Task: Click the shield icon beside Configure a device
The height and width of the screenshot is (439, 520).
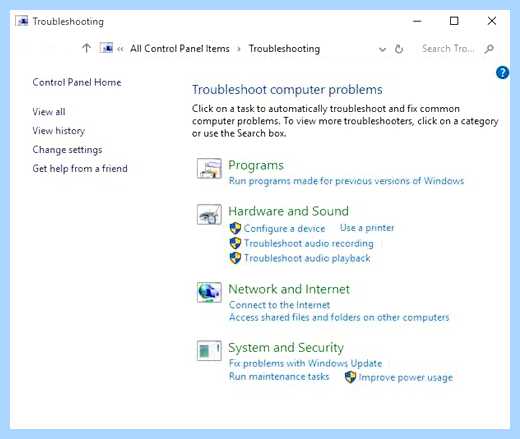Action: (235, 228)
